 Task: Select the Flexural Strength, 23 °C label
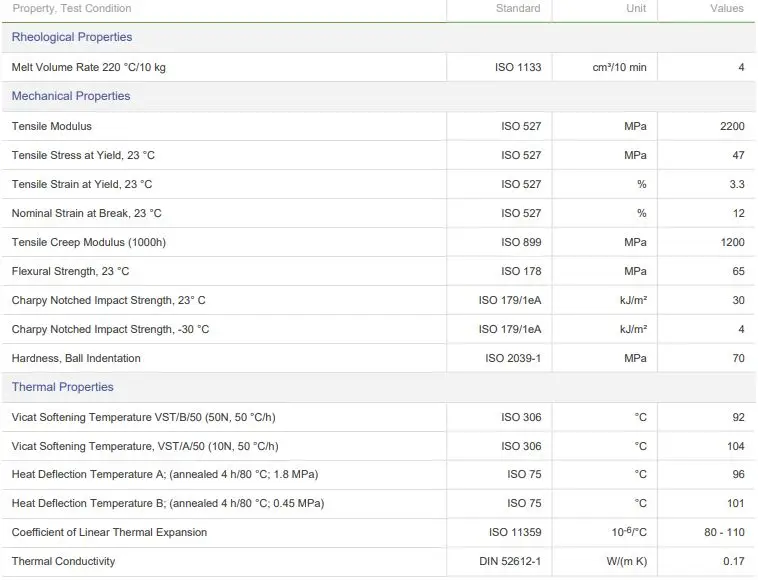point(70,271)
